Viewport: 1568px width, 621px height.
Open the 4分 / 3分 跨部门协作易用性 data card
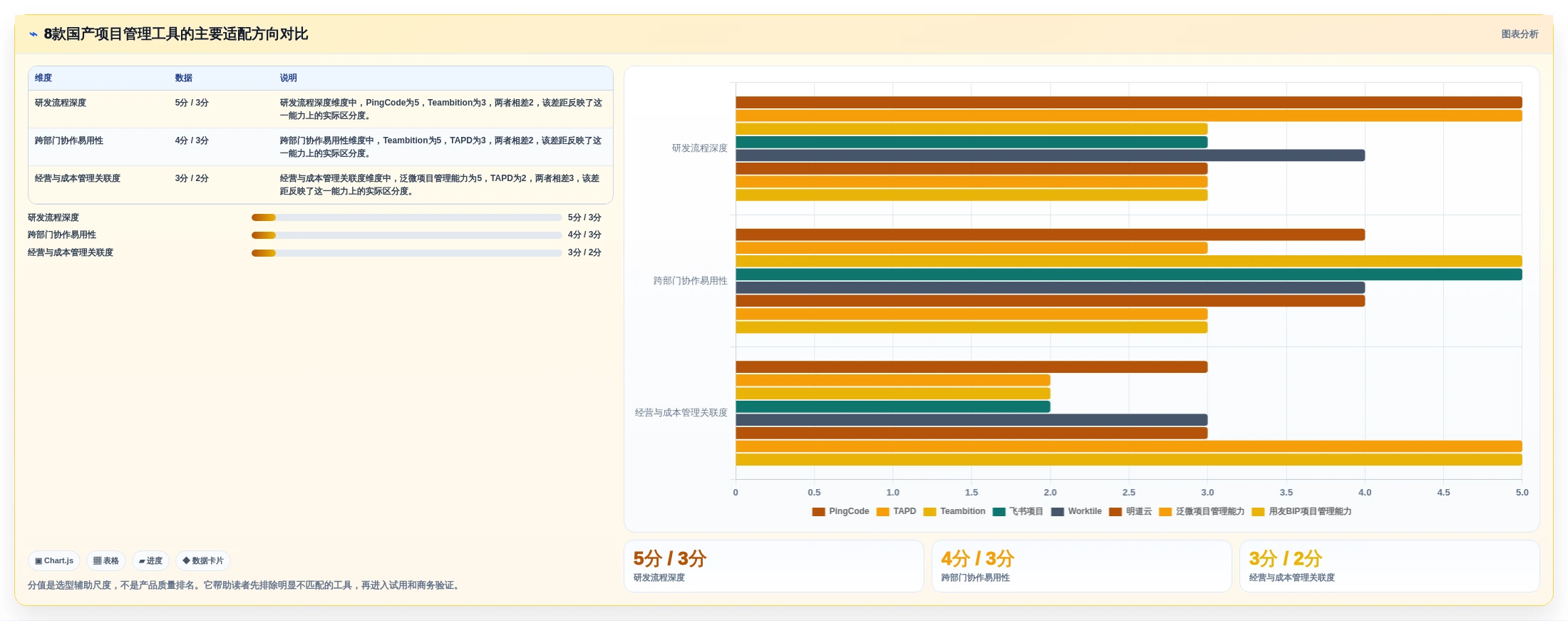(1082, 566)
